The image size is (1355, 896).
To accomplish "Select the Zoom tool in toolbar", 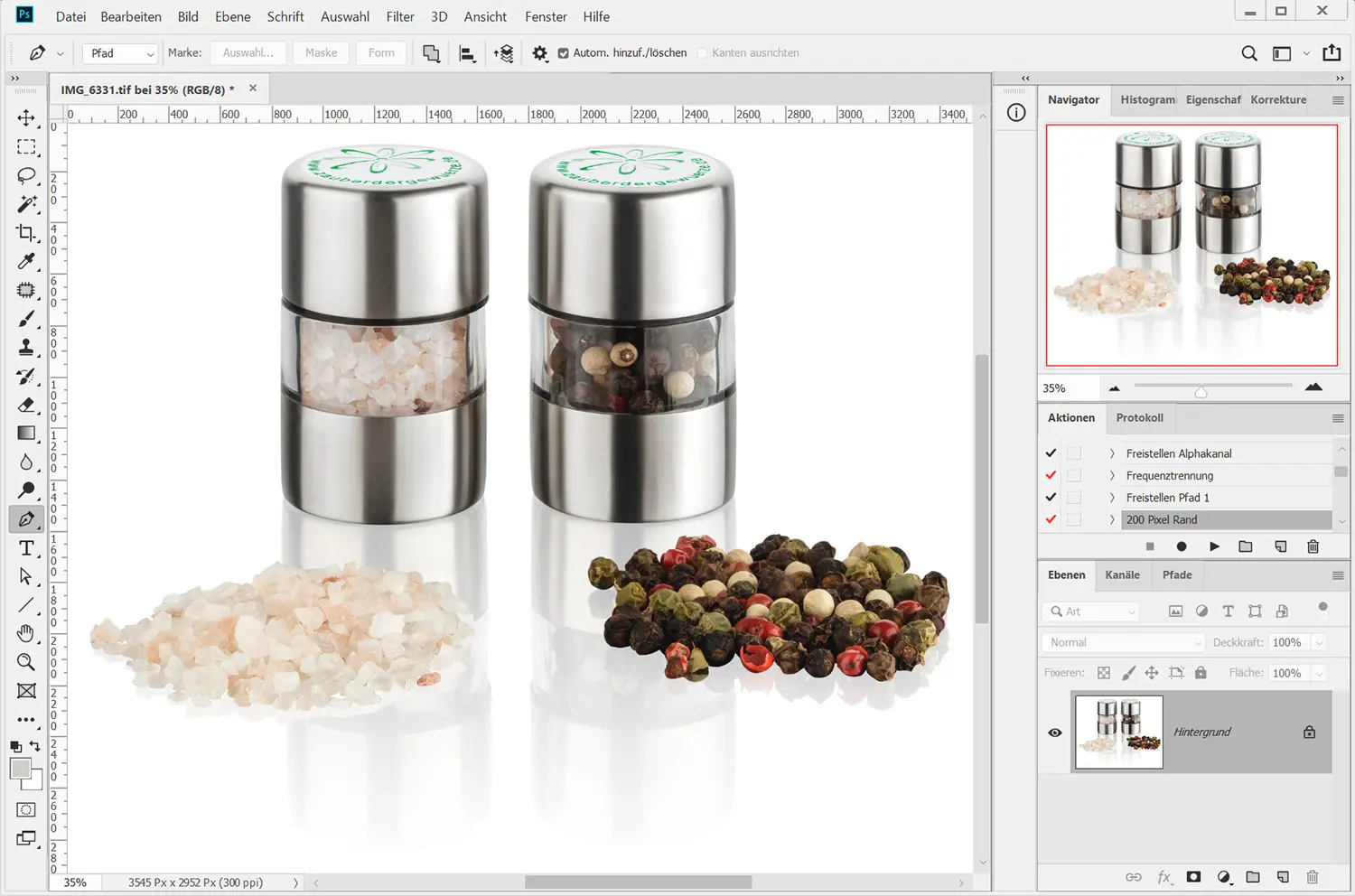I will click(x=26, y=662).
